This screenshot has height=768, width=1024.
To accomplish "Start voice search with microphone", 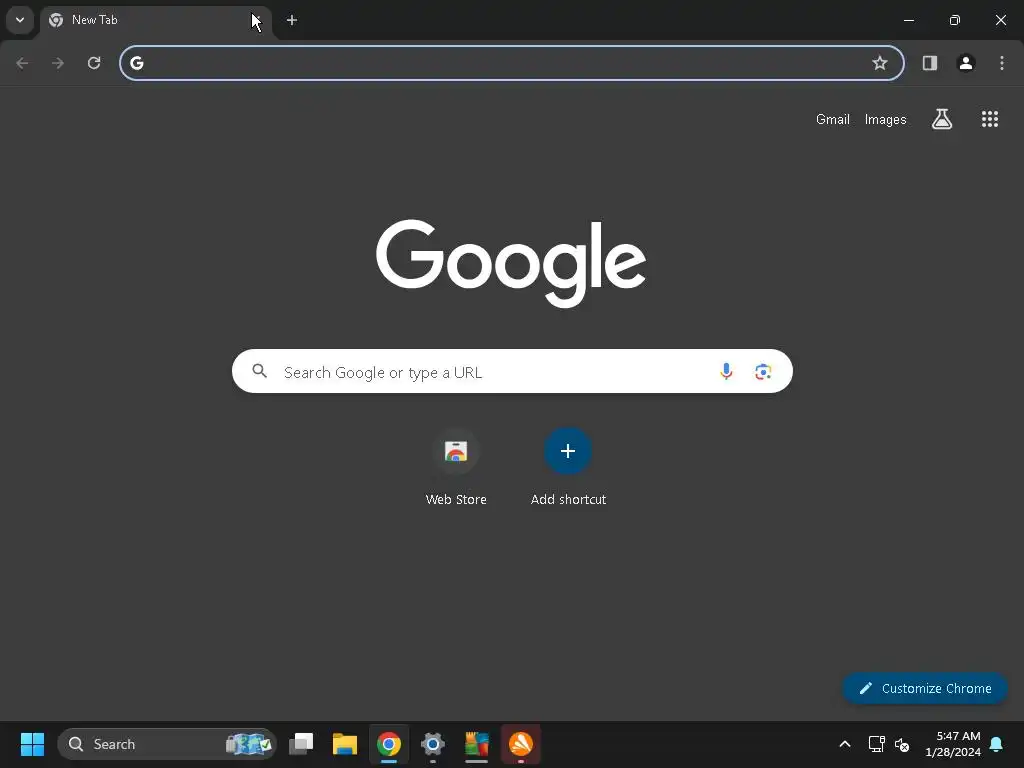I will tap(726, 371).
